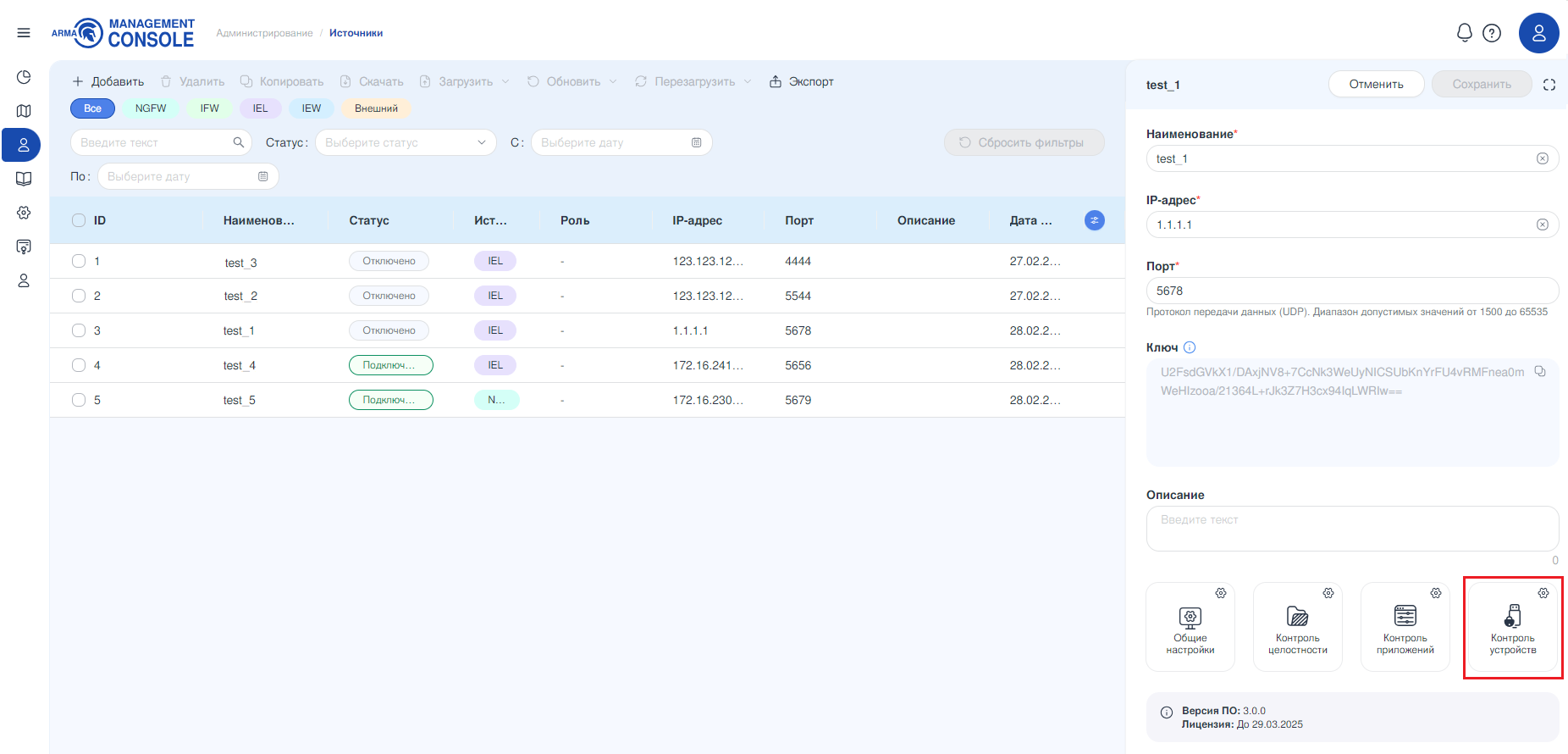This screenshot has width=1568, height=754.
Task: Click Отменить in the test_1 panel
Action: click(x=1377, y=84)
